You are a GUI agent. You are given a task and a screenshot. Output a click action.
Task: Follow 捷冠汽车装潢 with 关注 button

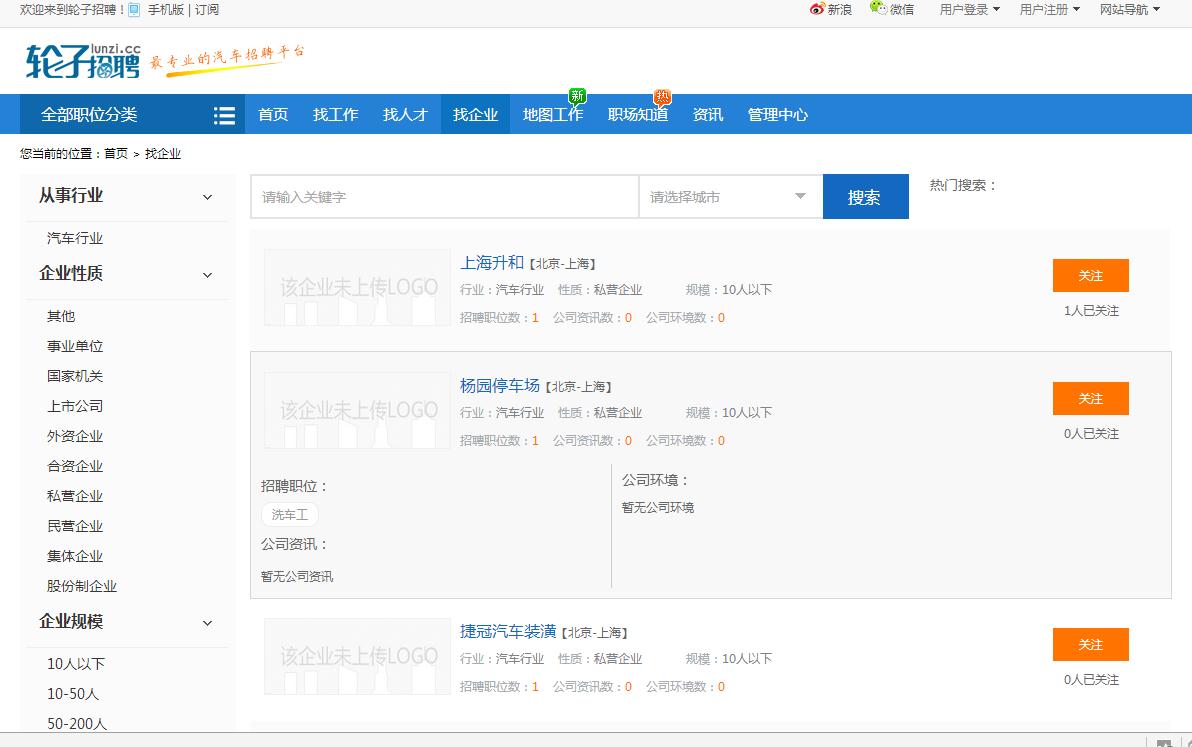click(1090, 645)
